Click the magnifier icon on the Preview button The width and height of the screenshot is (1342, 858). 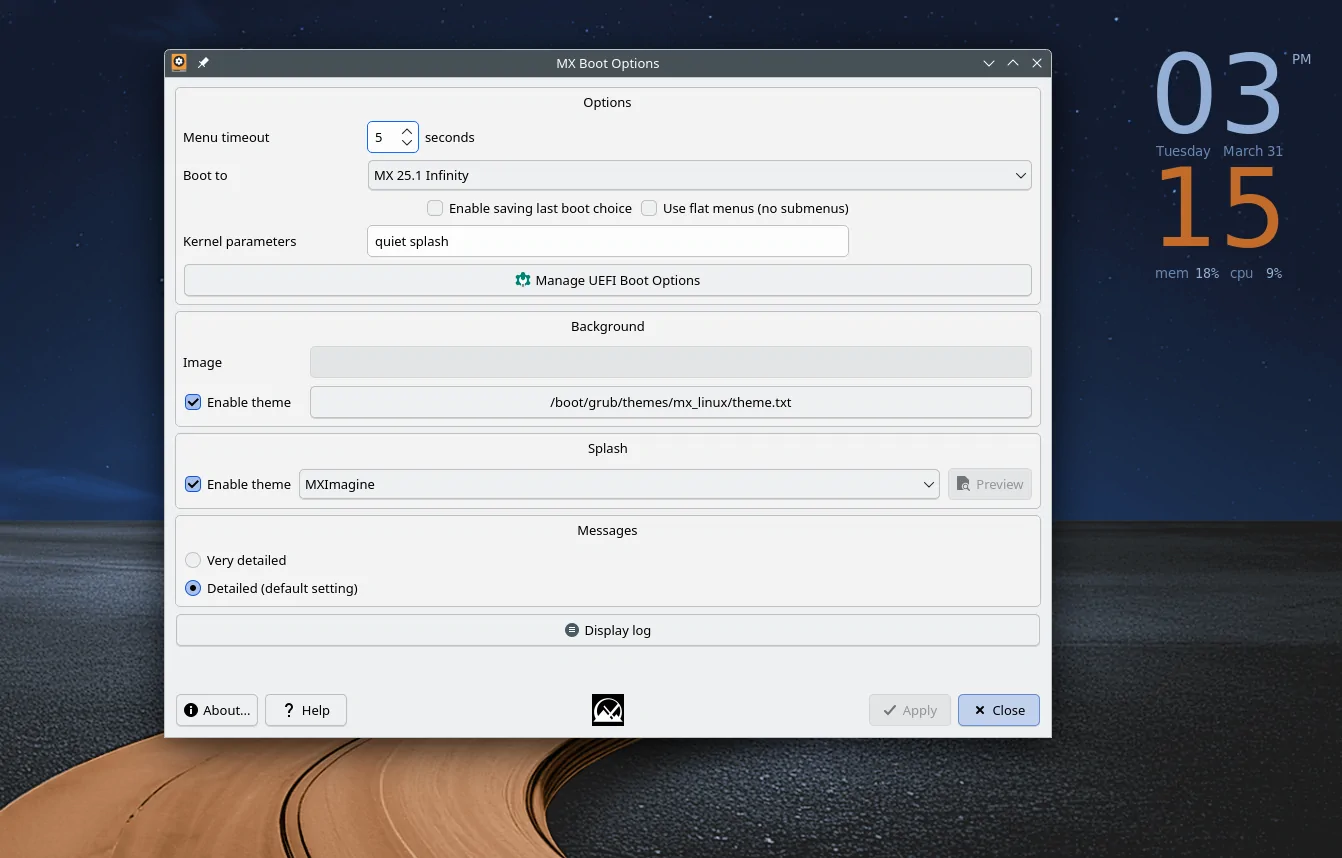[x=963, y=484]
